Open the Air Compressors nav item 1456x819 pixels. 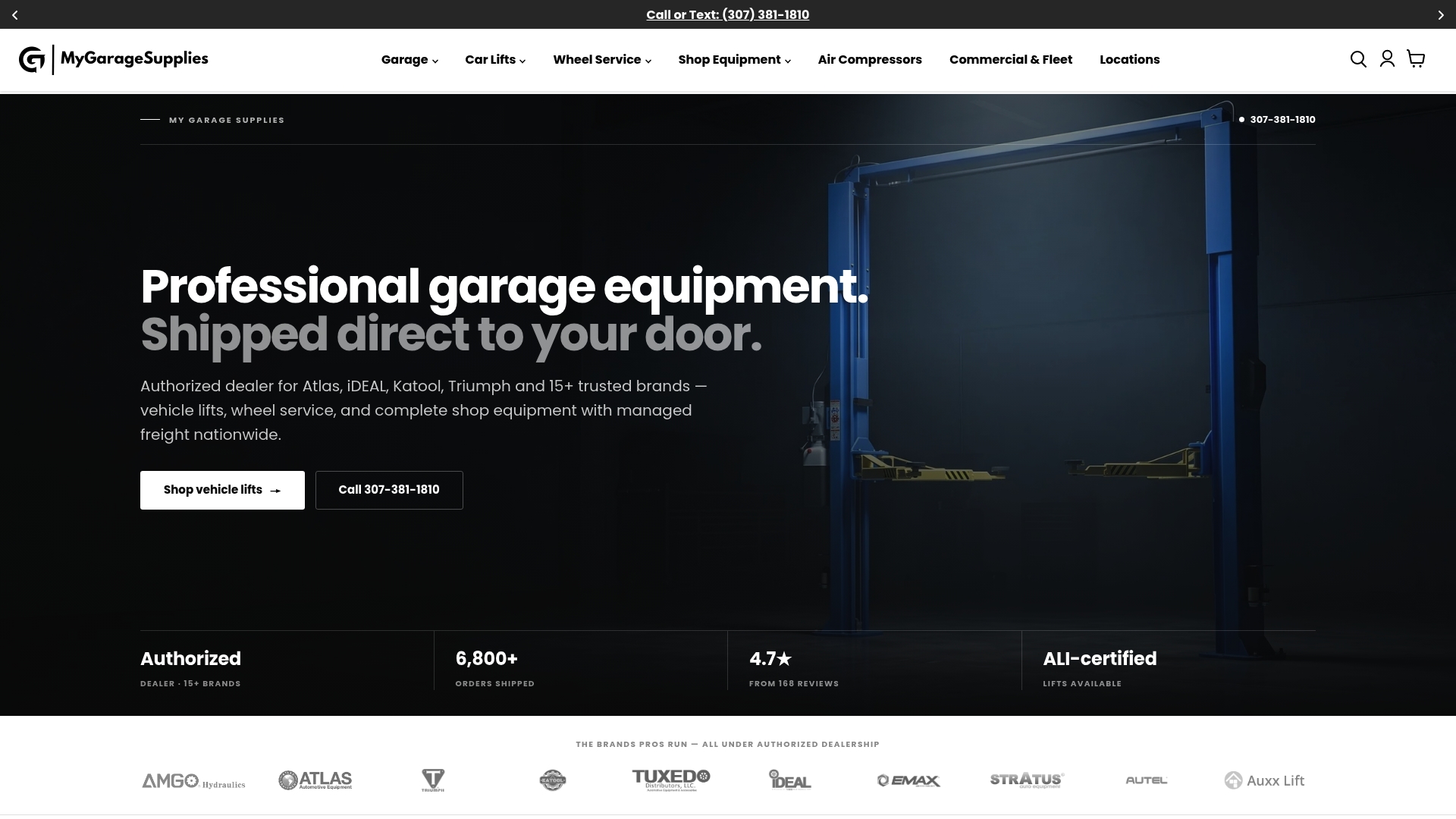(x=870, y=60)
